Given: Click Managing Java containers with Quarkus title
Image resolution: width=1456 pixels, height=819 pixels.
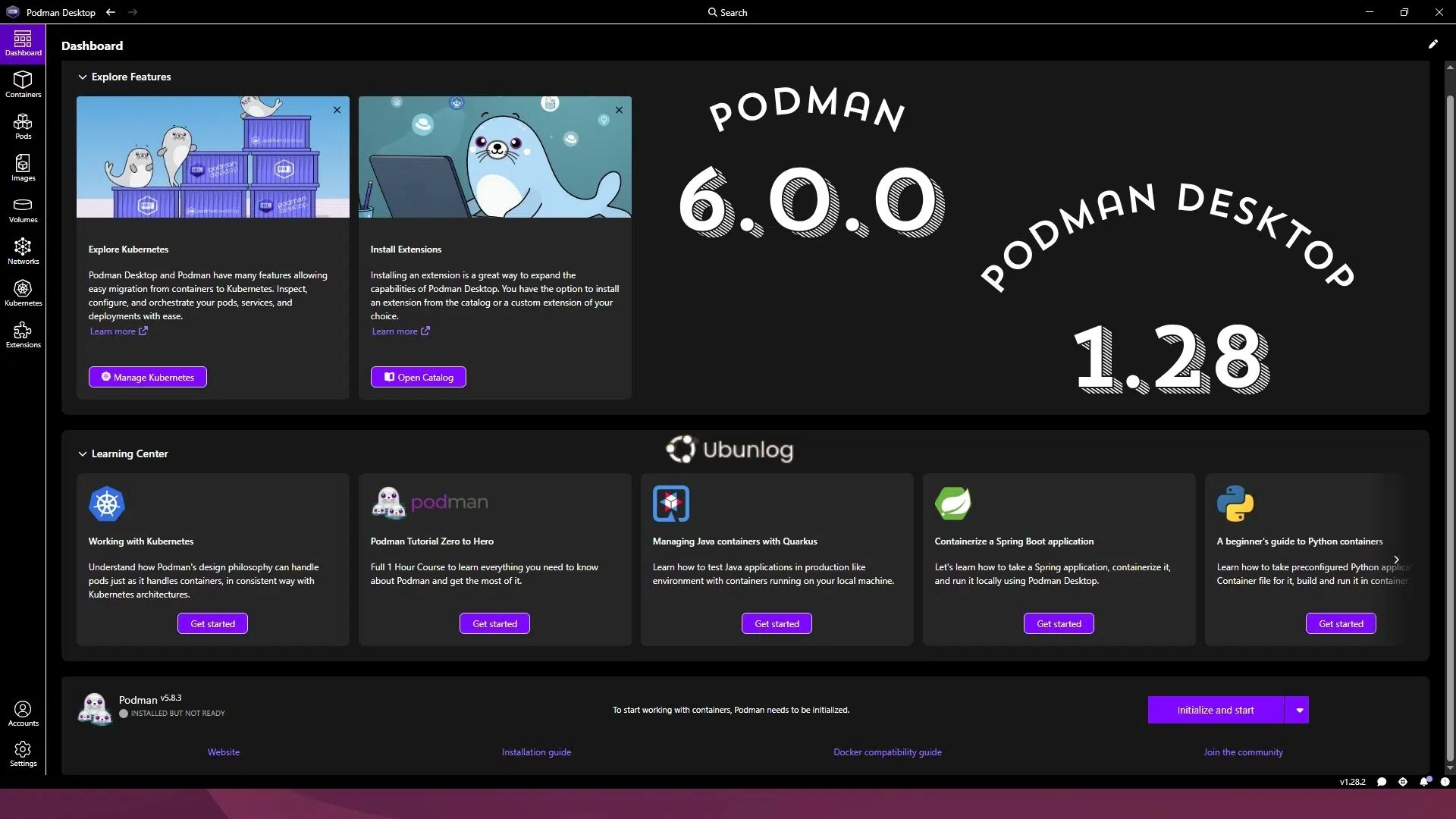Looking at the screenshot, I should click(x=735, y=541).
